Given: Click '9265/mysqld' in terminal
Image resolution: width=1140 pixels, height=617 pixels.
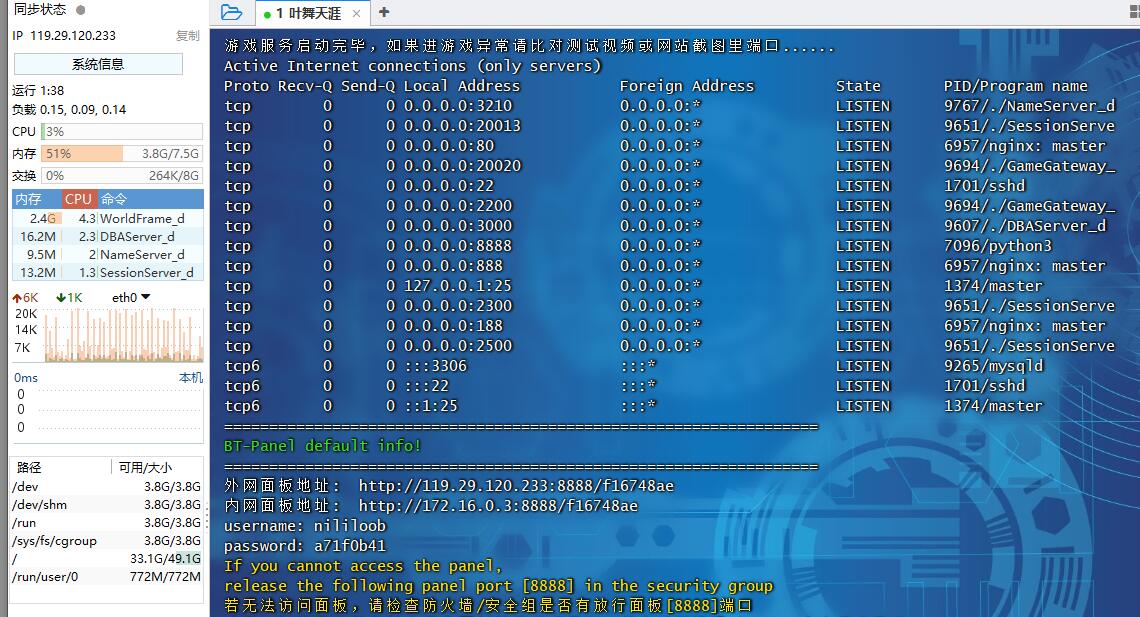Looking at the screenshot, I should 993,366.
